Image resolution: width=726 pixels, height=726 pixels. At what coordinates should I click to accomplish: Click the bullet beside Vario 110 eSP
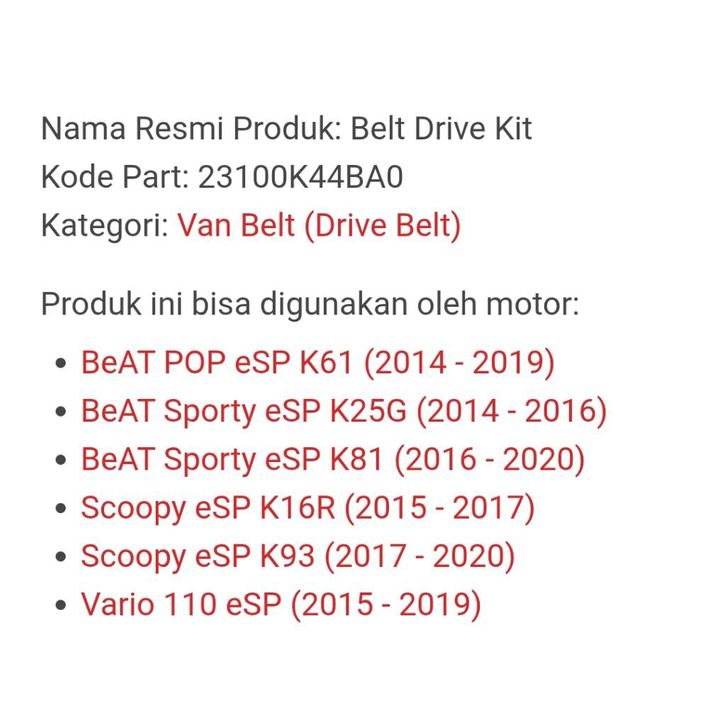pos(63,606)
